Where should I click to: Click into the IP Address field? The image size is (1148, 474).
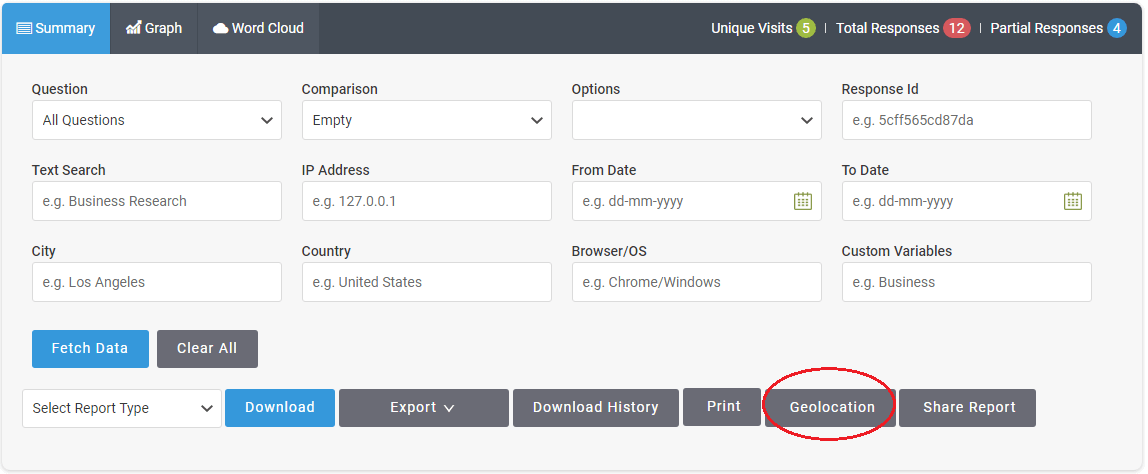click(427, 201)
